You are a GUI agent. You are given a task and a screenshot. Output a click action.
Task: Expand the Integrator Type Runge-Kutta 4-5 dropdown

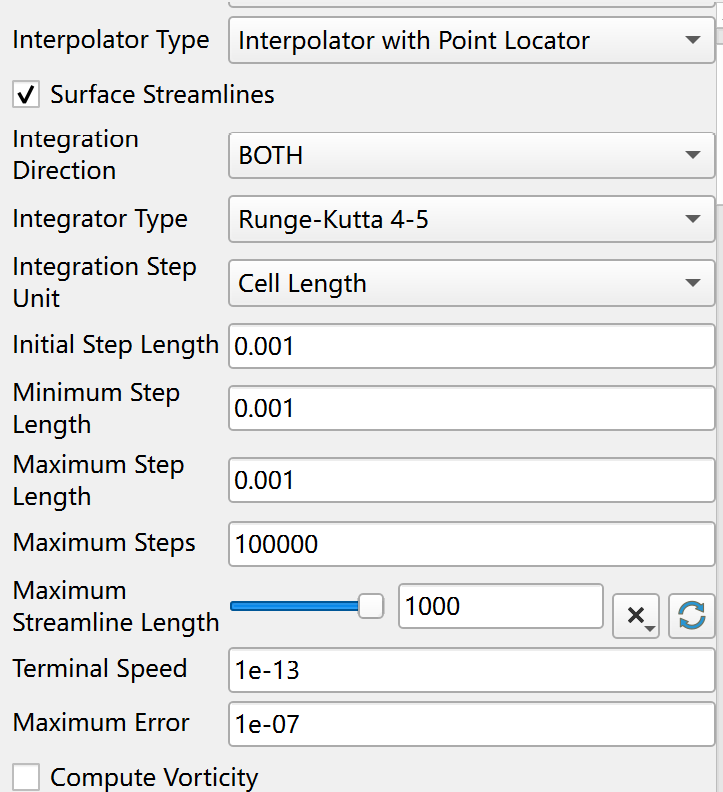click(471, 219)
